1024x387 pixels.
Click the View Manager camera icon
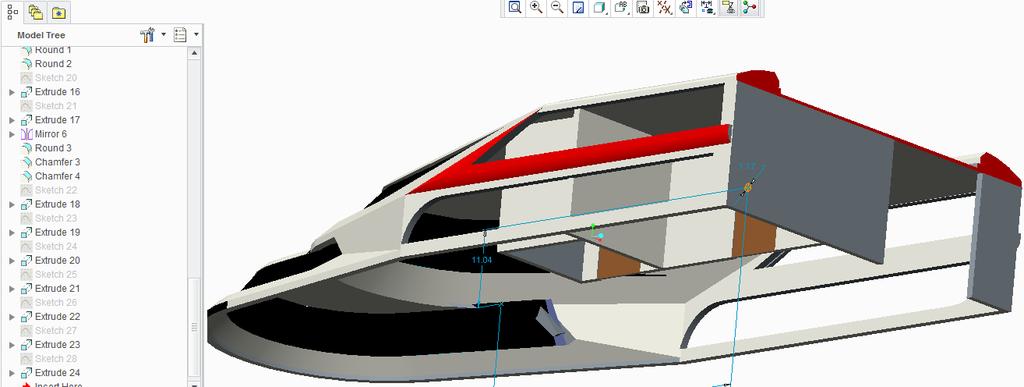coord(643,8)
